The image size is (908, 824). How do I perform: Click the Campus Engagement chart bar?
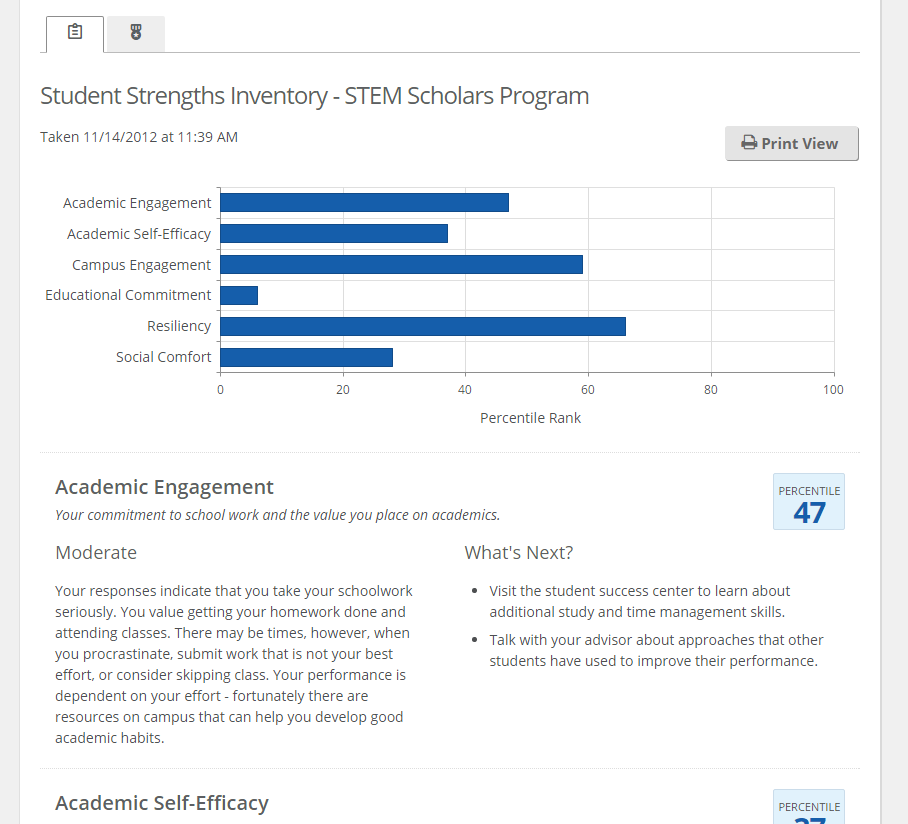coord(400,264)
